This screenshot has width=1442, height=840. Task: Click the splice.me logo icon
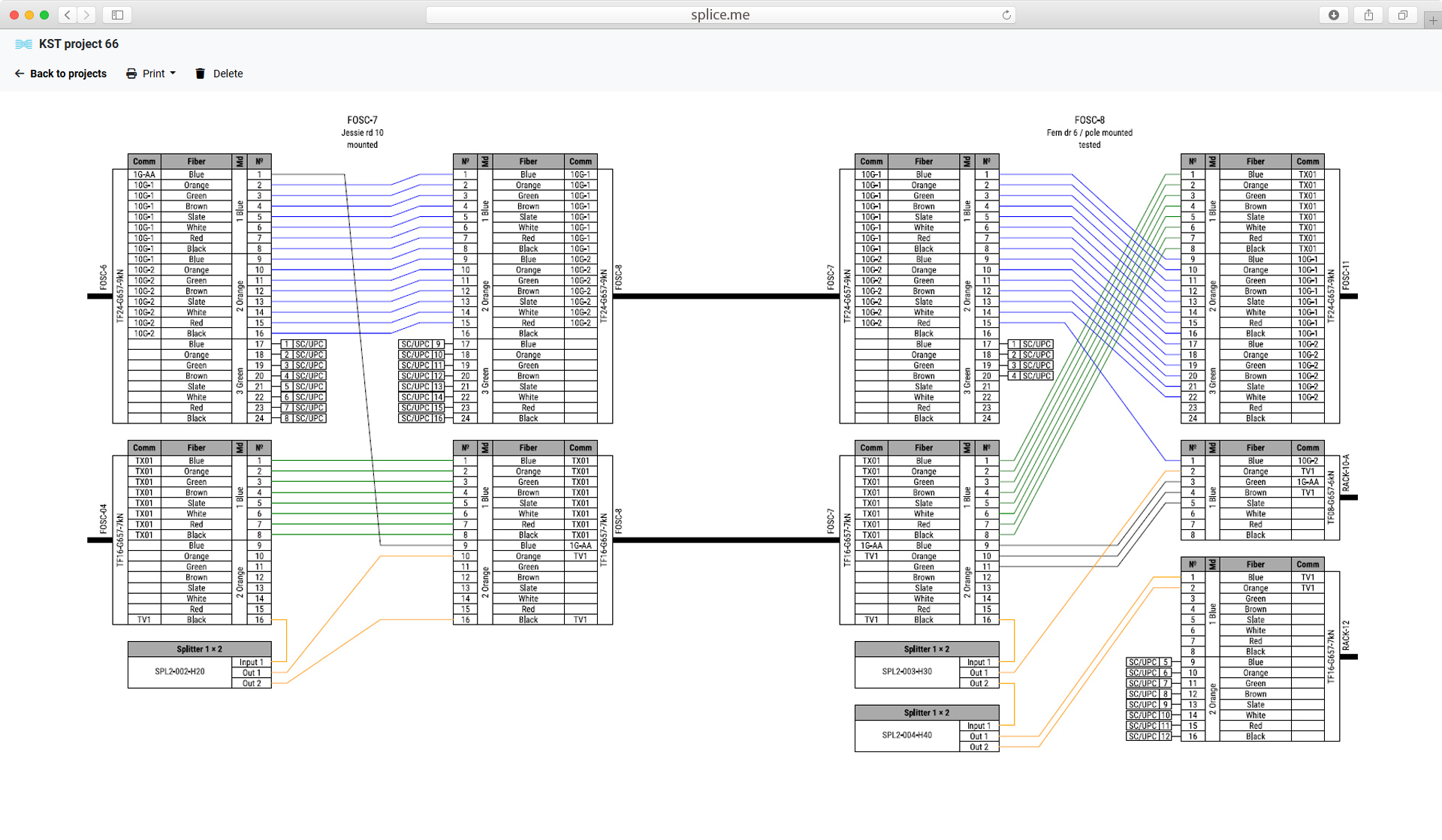coord(23,44)
